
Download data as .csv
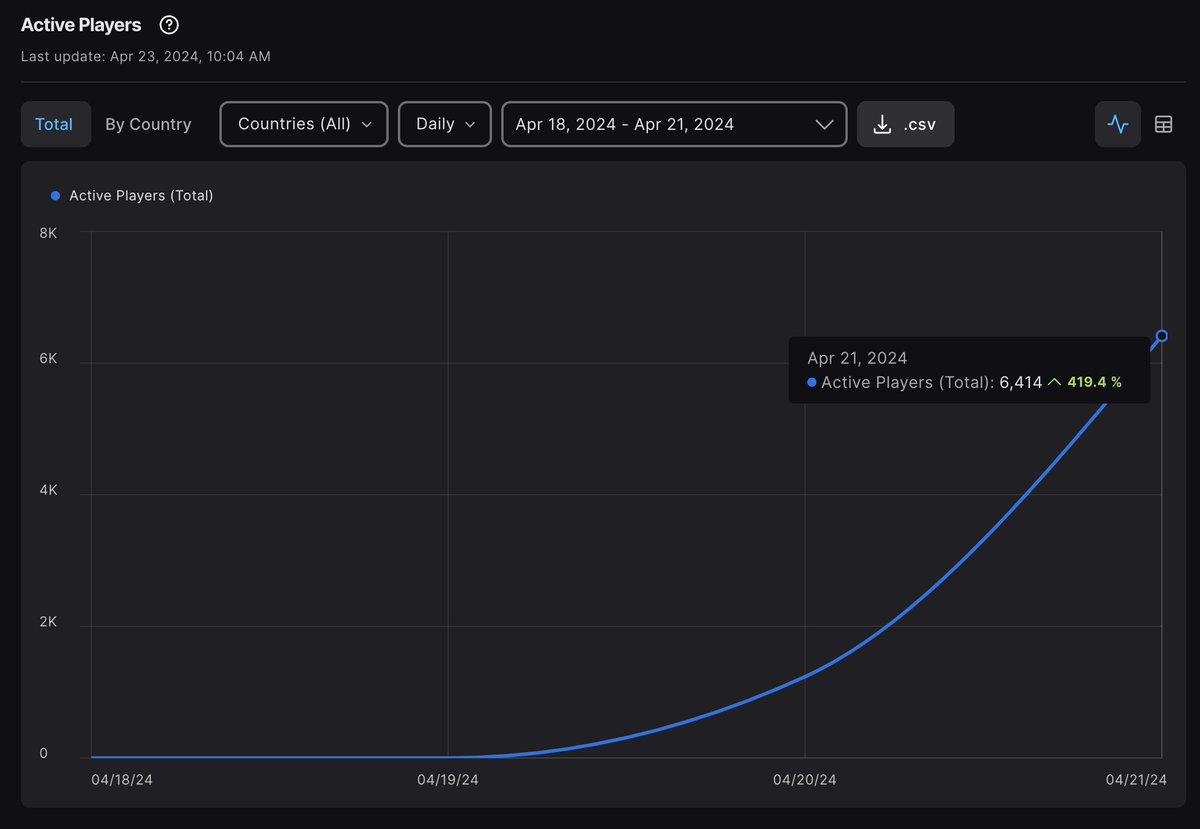coord(905,124)
